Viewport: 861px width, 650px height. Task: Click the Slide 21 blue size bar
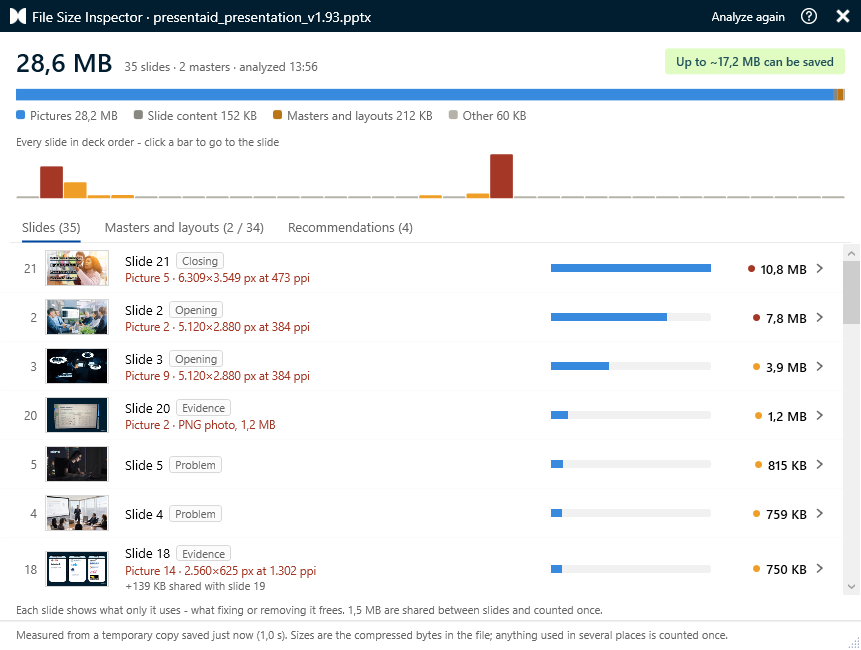630,268
